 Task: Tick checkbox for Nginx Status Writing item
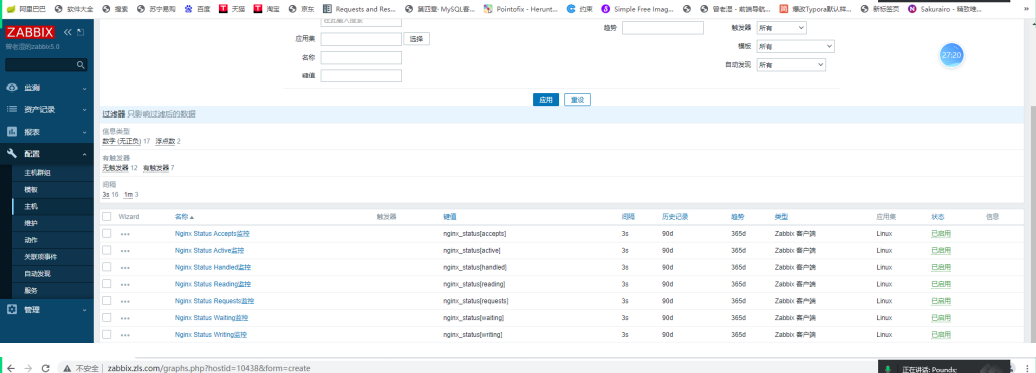click(x=107, y=334)
